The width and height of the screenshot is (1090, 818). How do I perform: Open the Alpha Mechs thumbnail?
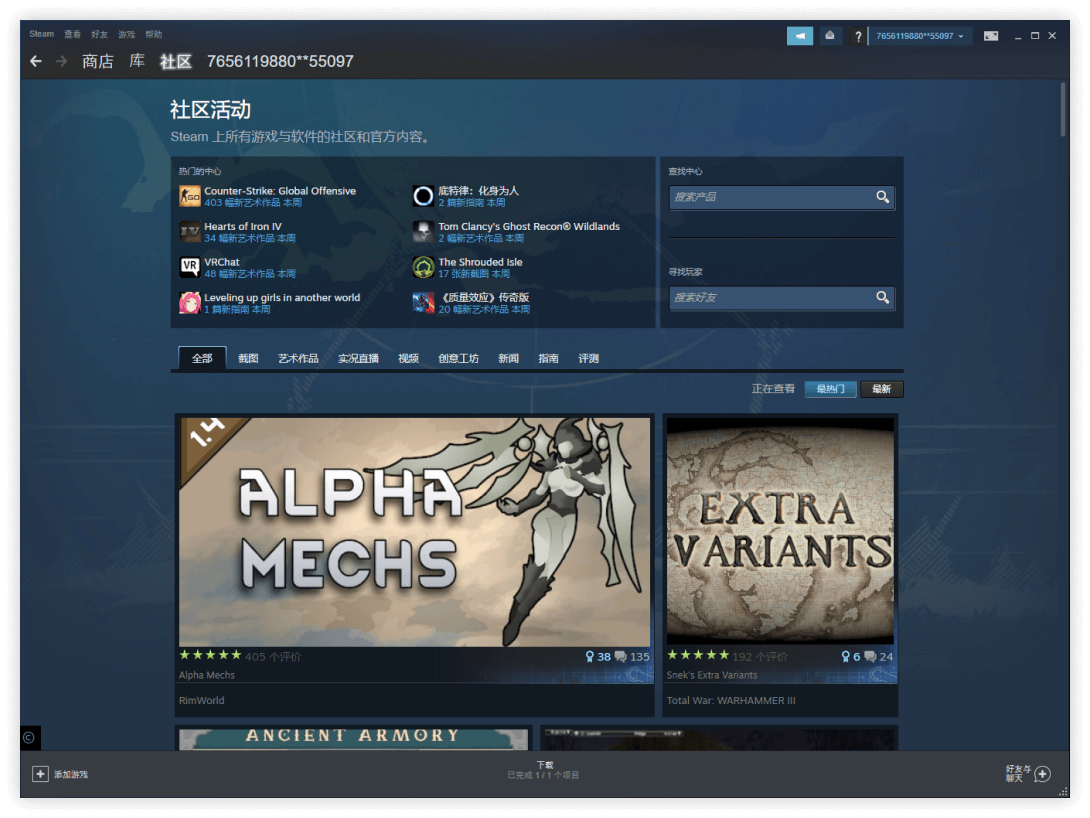pyautogui.click(x=414, y=531)
